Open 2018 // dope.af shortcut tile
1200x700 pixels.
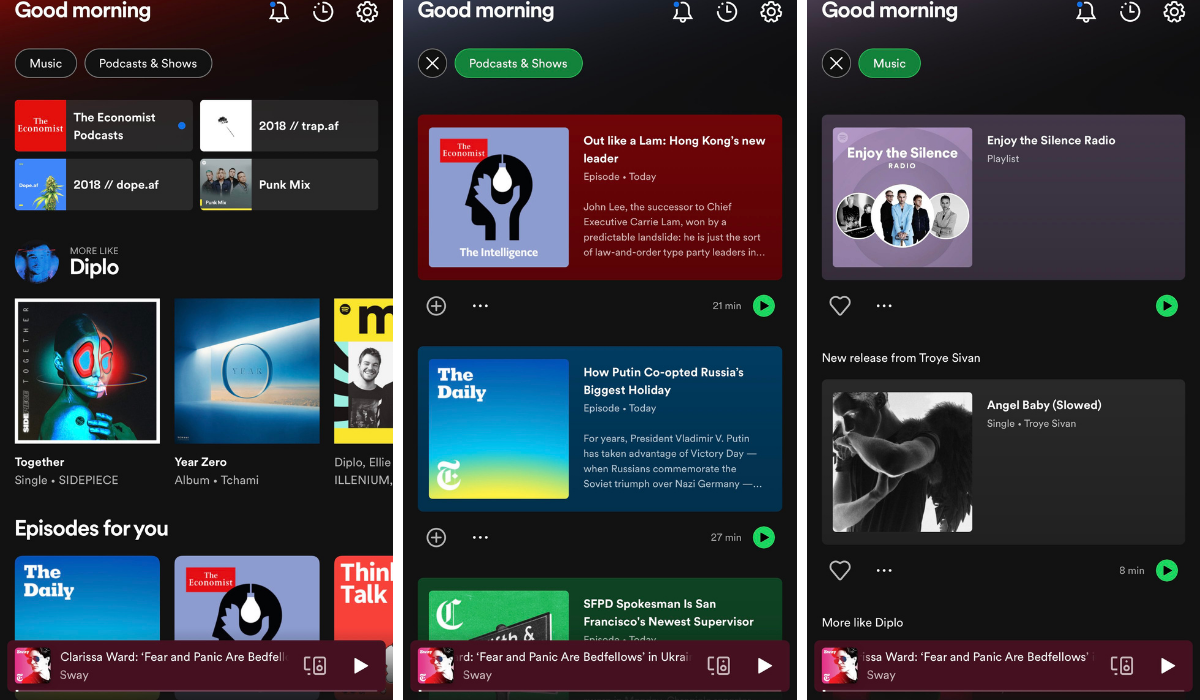pyautogui.click(x=104, y=185)
